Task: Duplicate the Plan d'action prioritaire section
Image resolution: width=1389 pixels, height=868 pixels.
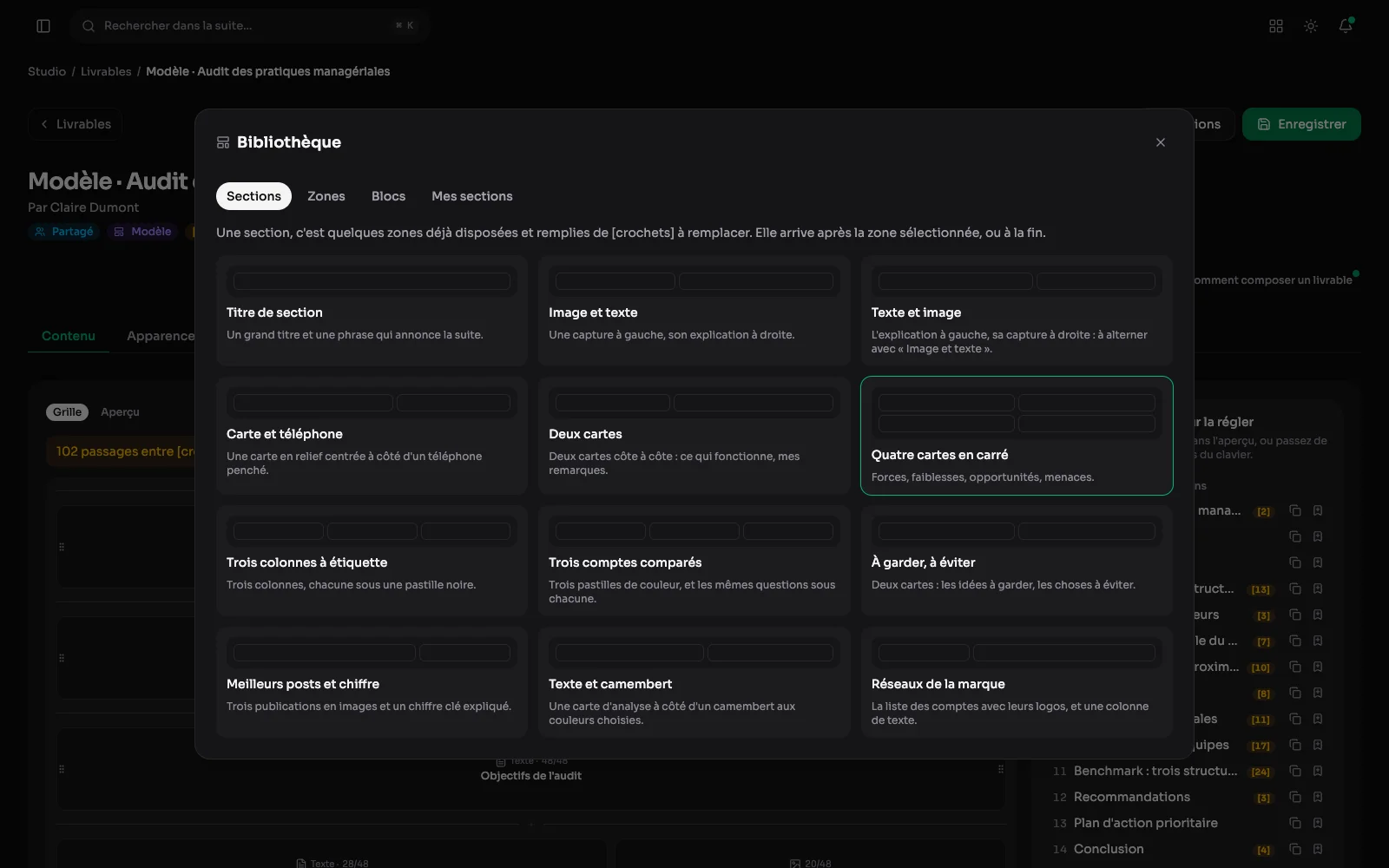Action: tap(1295, 823)
